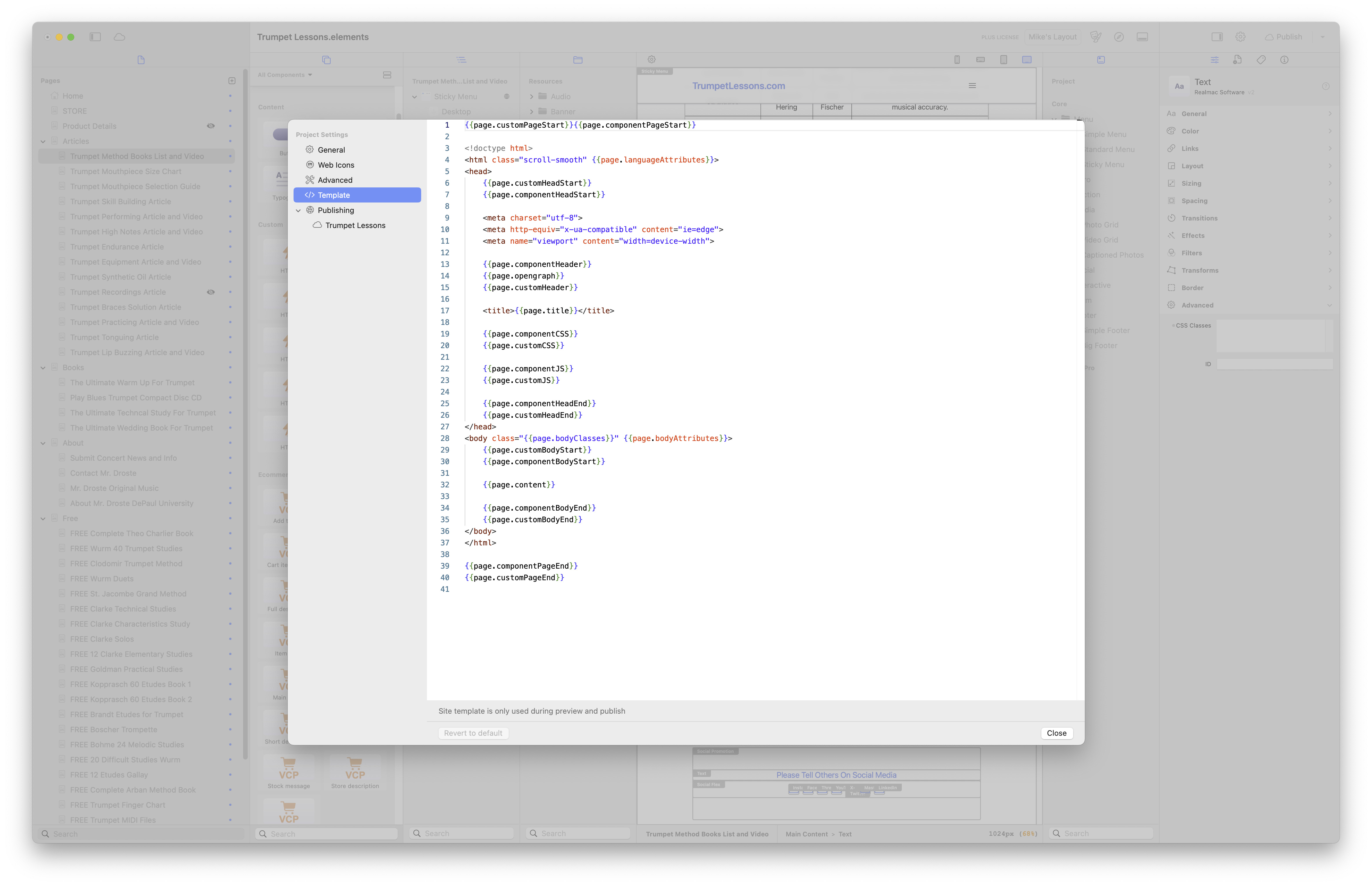Screen dimensions: 1372x886
Task: Switch component list layout via rows icon
Action: coord(387,75)
